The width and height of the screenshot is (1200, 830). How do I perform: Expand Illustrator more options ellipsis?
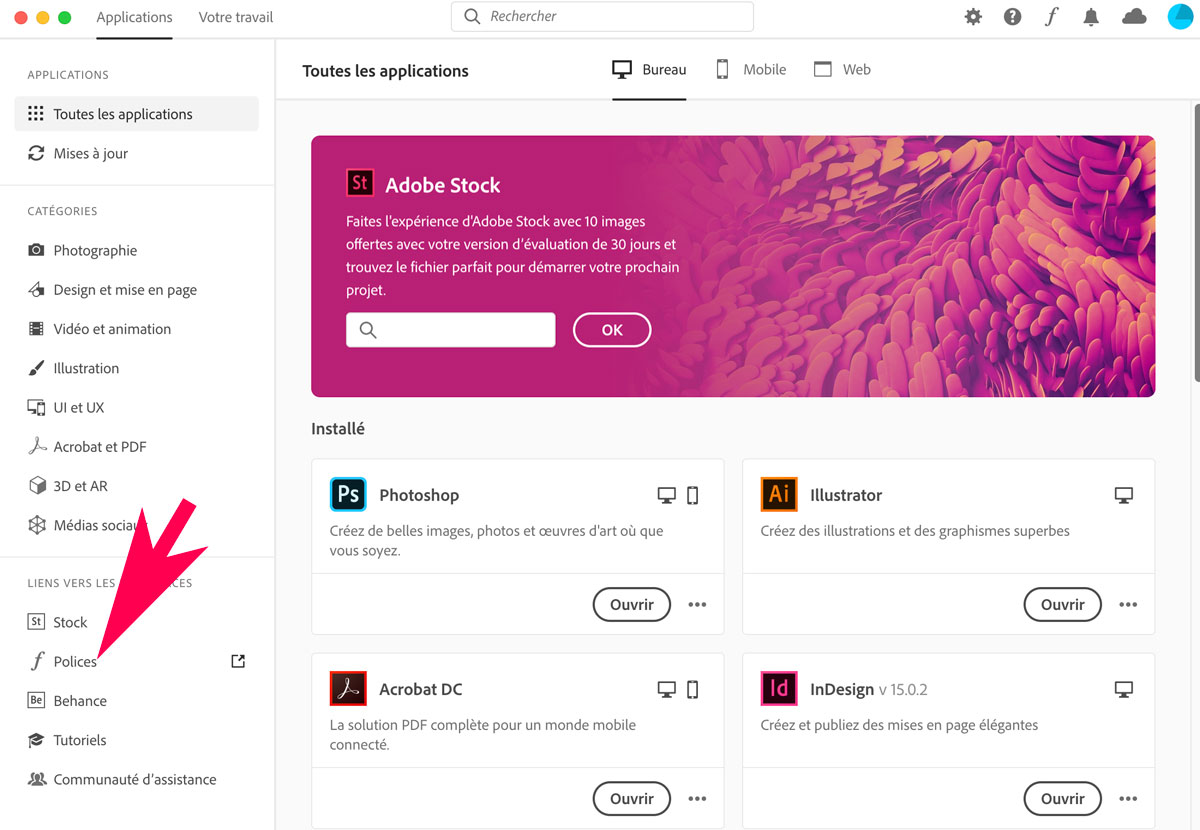(x=1128, y=605)
